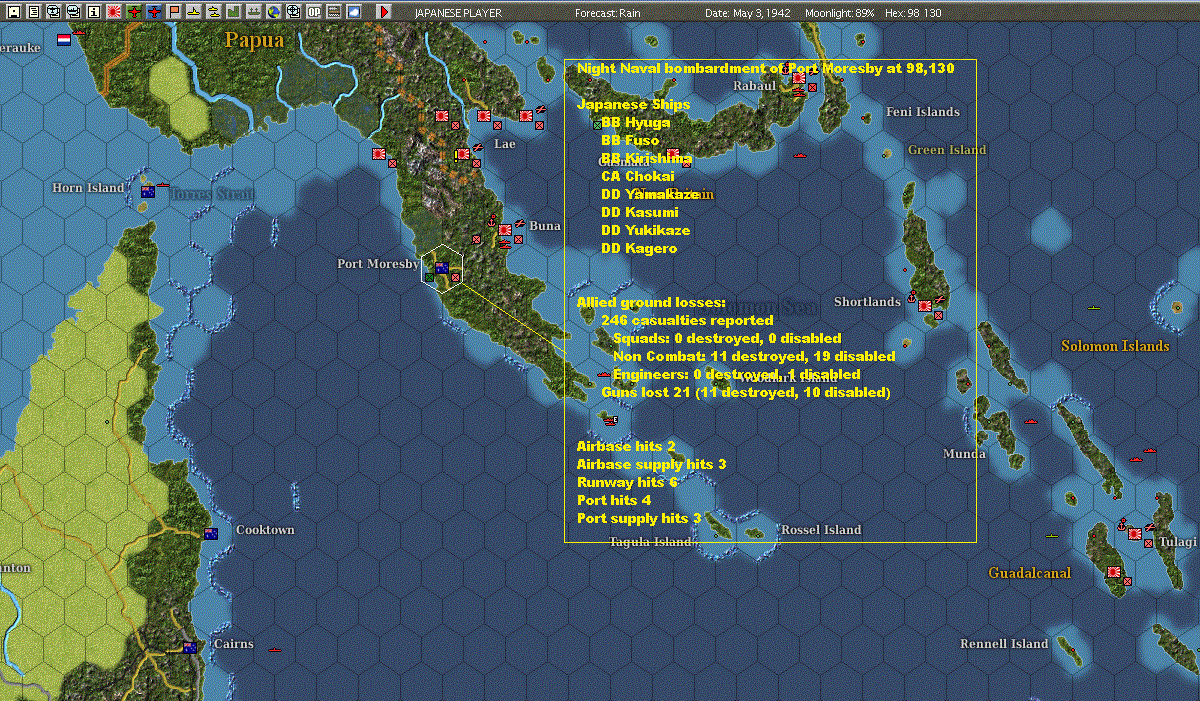The width and height of the screenshot is (1200, 701).
Task: Click the ship with markers toolbar icon
Action: point(253,12)
